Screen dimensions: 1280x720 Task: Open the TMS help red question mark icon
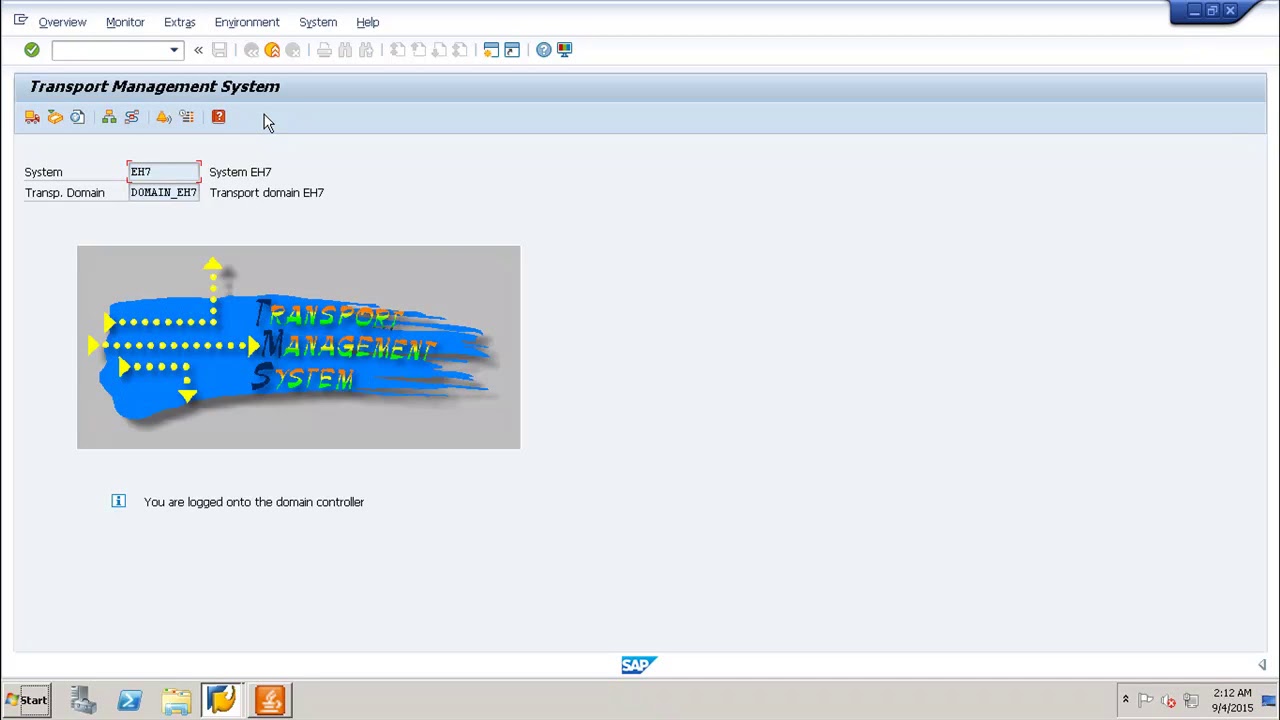tap(218, 117)
